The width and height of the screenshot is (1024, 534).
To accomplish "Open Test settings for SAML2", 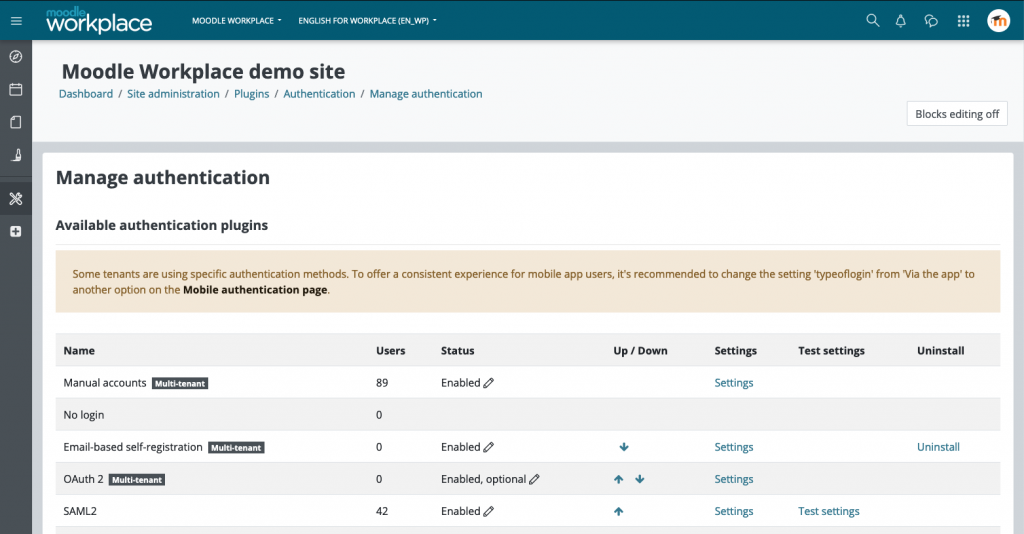I will [x=829, y=511].
